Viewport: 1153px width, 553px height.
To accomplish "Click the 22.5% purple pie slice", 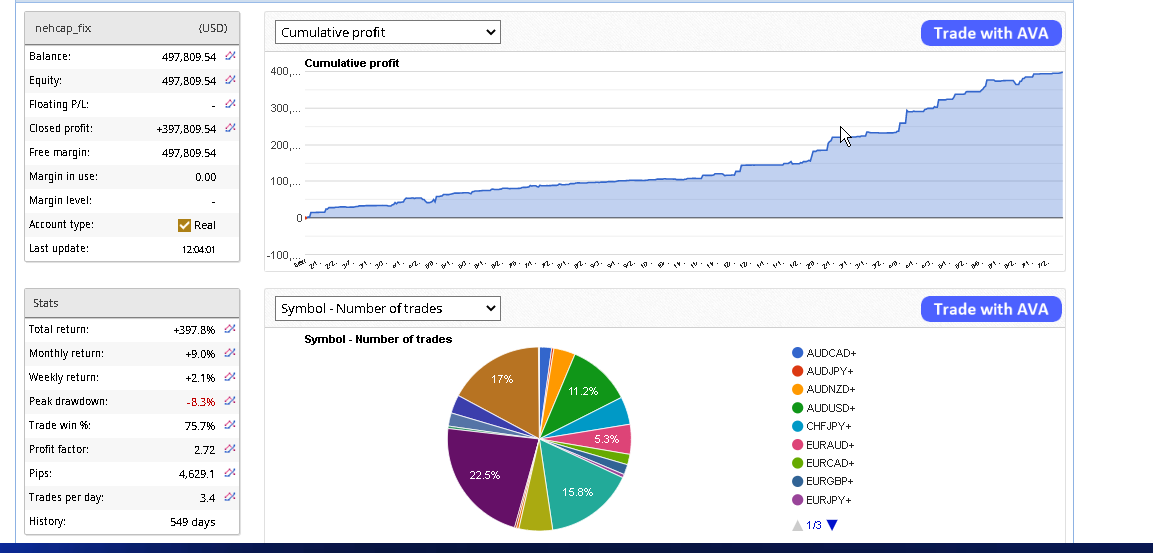I will click(x=485, y=476).
